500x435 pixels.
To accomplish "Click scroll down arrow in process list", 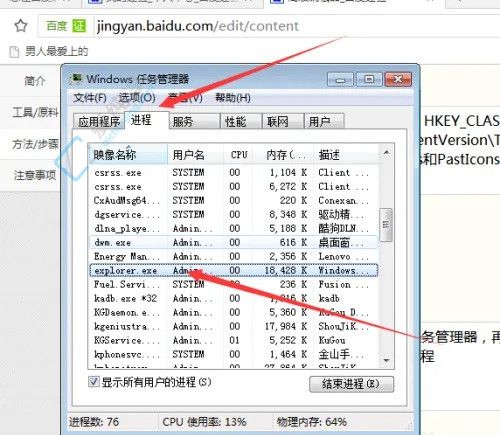I will (386, 361).
